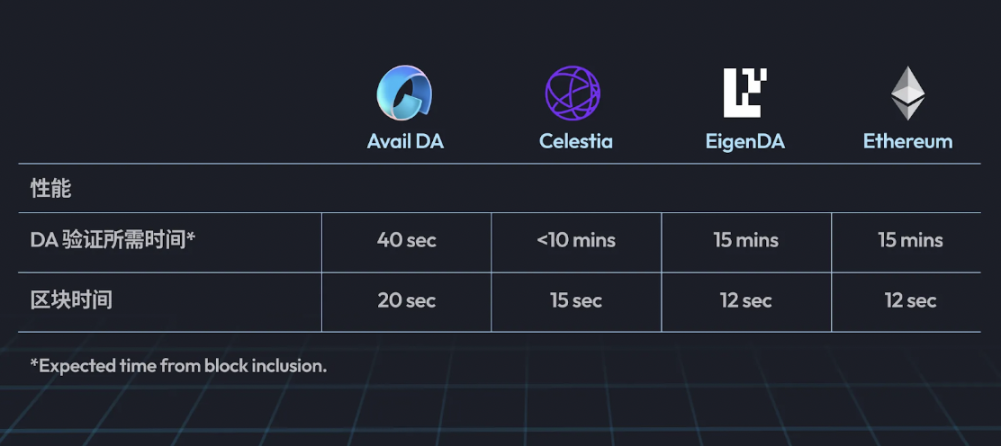Click the 20 sec block time cell

pos(407,301)
